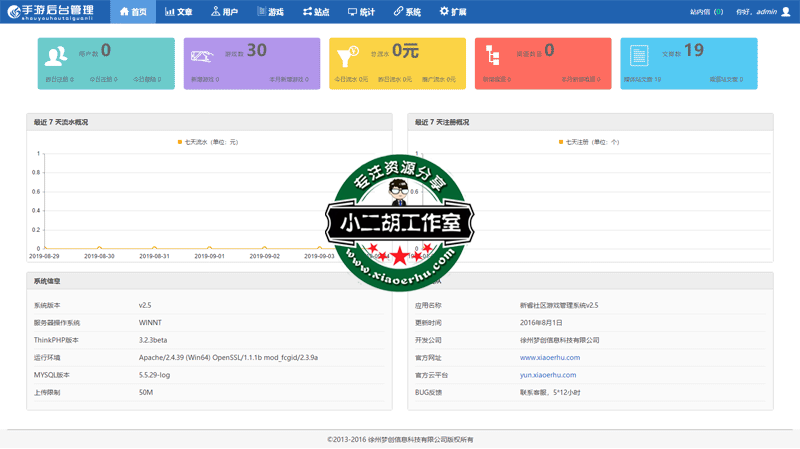Open the yun.xiaoerhu.com cloud platform link
Screen dimensions: 800x449
[x=547, y=375]
